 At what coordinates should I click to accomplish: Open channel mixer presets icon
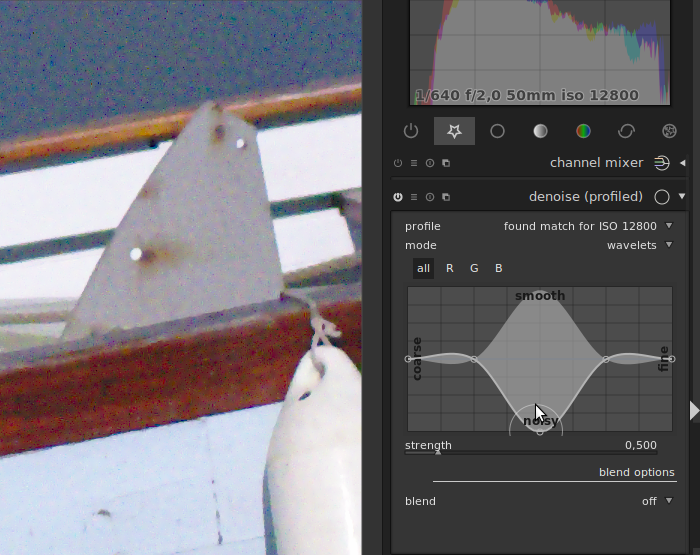446,163
